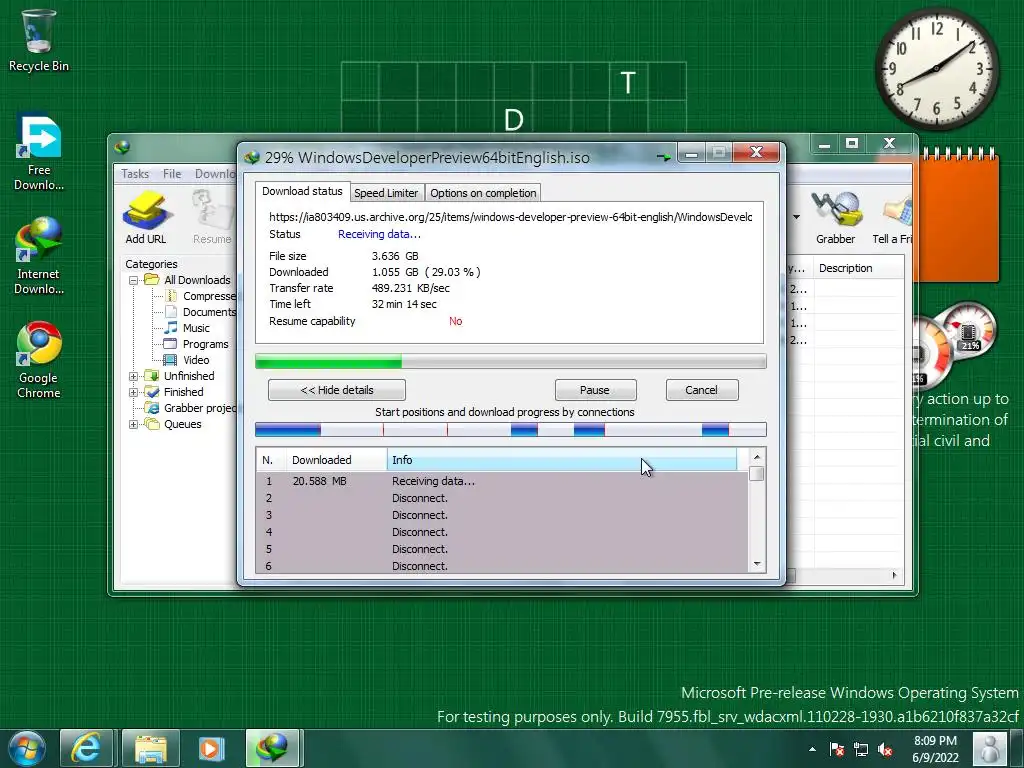The image size is (1024, 768).
Task: Select the Programs category
Action: [x=197, y=344]
